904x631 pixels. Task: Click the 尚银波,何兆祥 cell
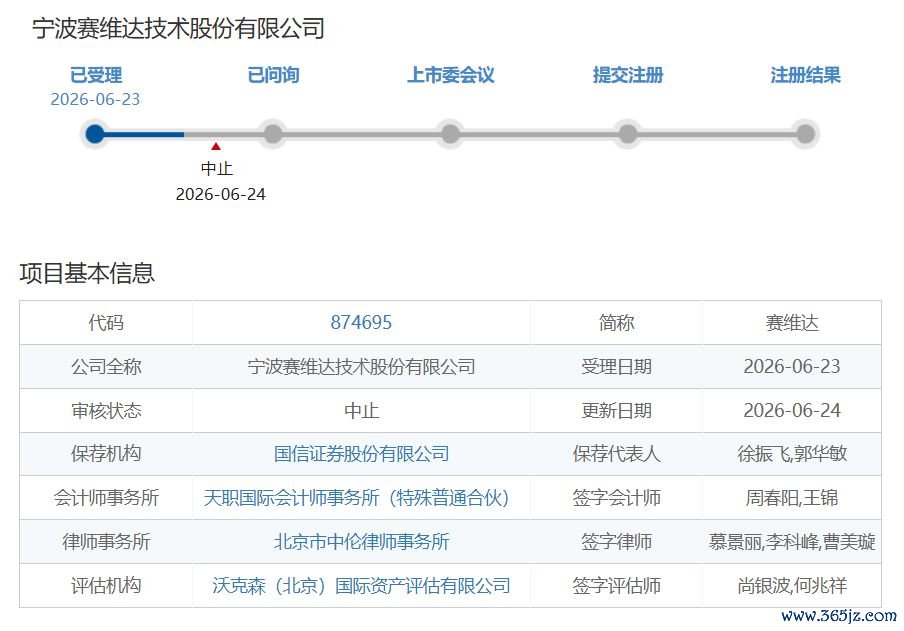[x=792, y=585]
